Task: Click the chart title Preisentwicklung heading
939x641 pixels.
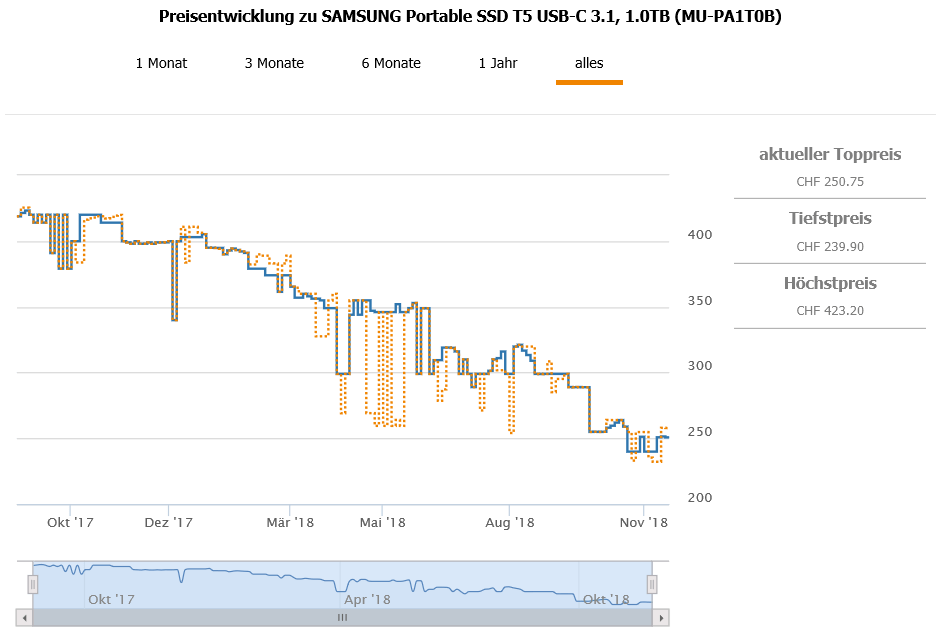Action: [470, 18]
